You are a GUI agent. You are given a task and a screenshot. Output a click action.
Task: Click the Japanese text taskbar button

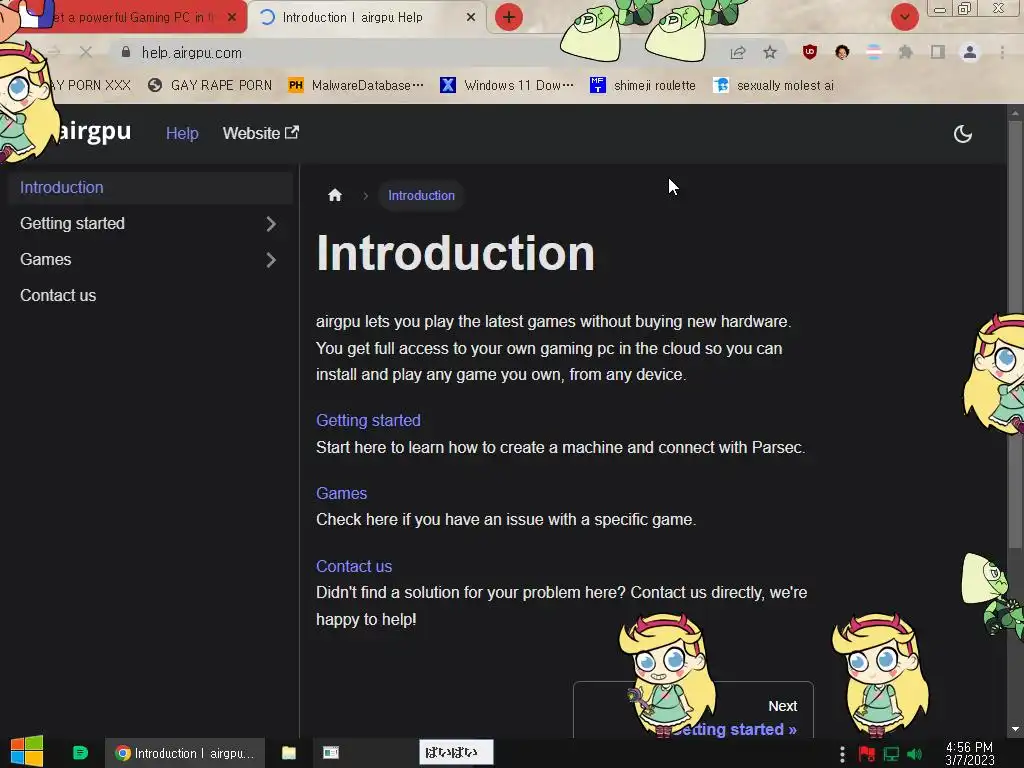click(x=456, y=752)
